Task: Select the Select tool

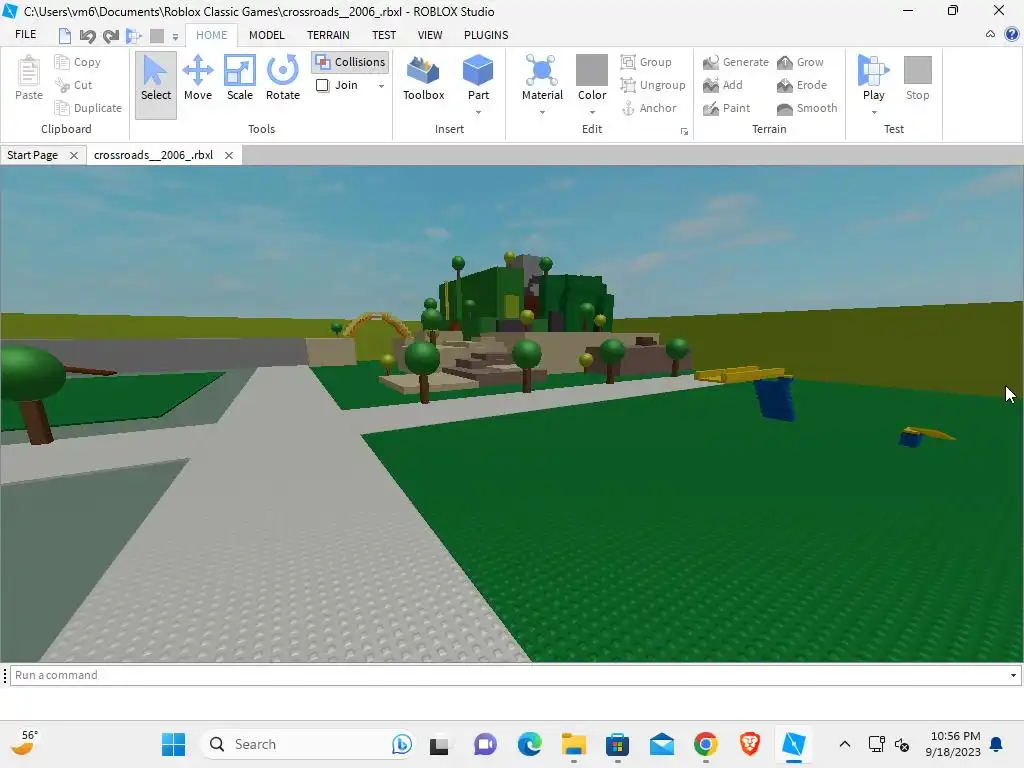Action: coord(155,85)
